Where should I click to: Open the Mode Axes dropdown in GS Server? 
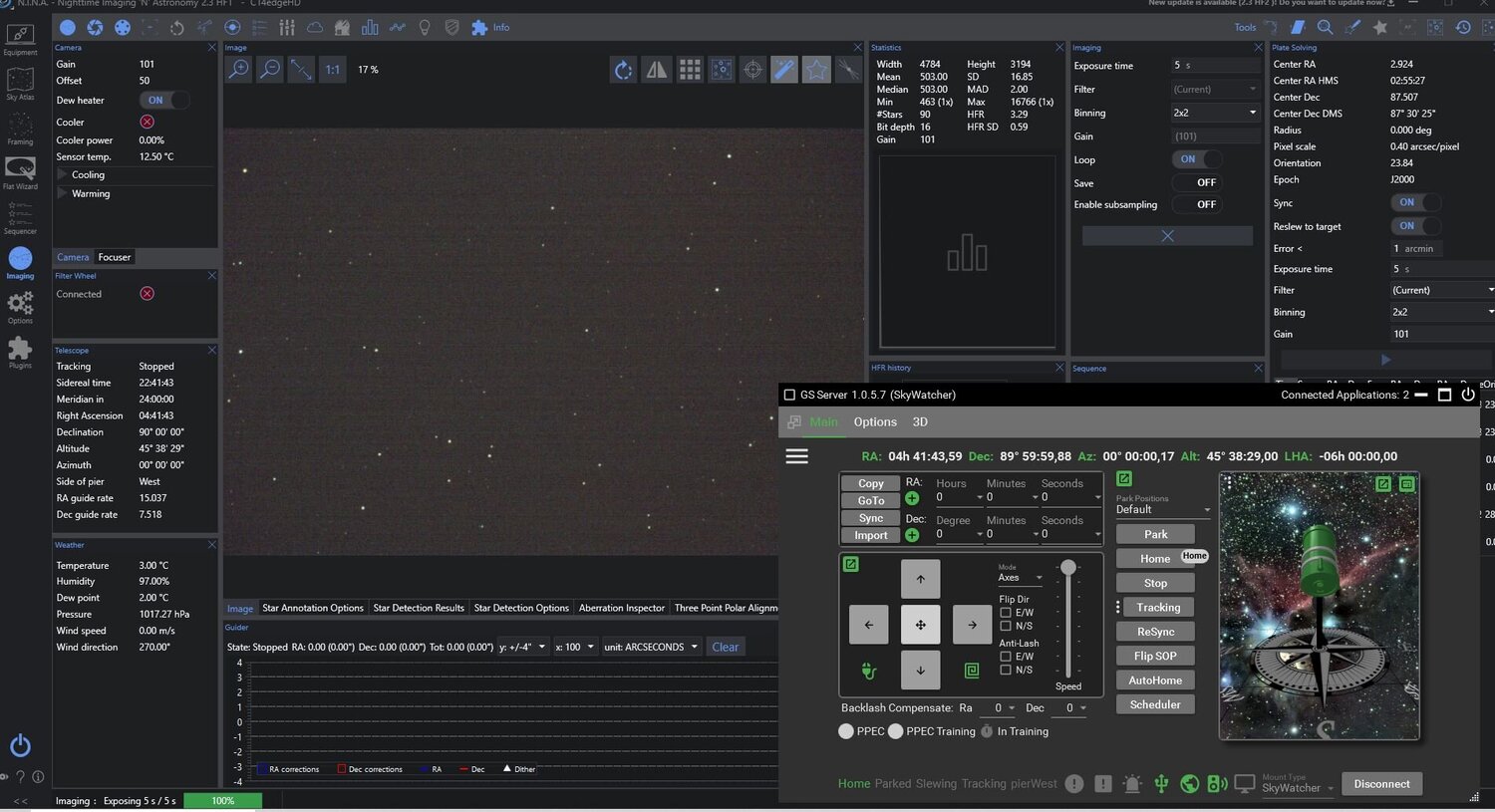(1021, 578)
